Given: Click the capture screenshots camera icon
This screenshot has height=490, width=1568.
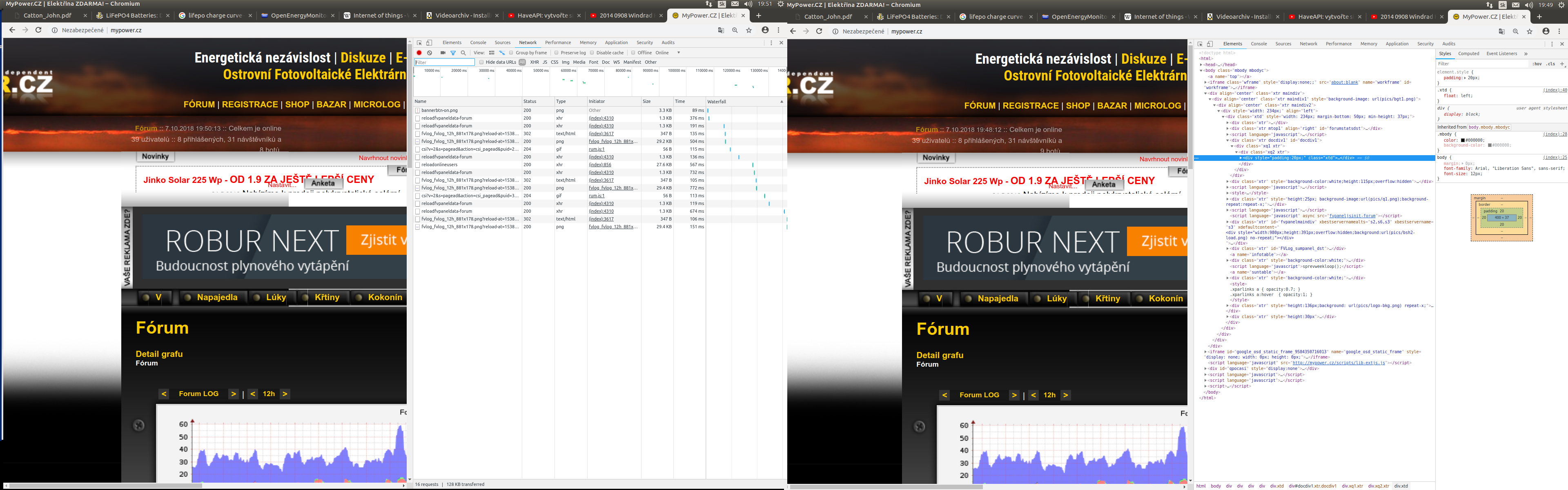Looking at the screenshot, I should coord(443,53).
